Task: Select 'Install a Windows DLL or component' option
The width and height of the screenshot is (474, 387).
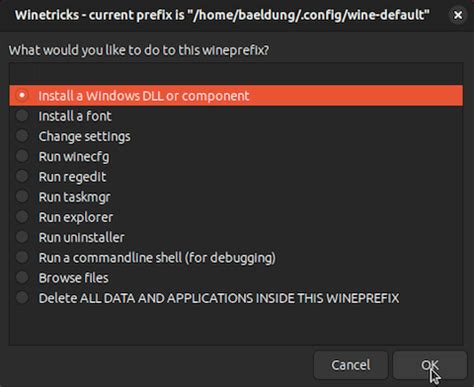Action: (236, 96)
